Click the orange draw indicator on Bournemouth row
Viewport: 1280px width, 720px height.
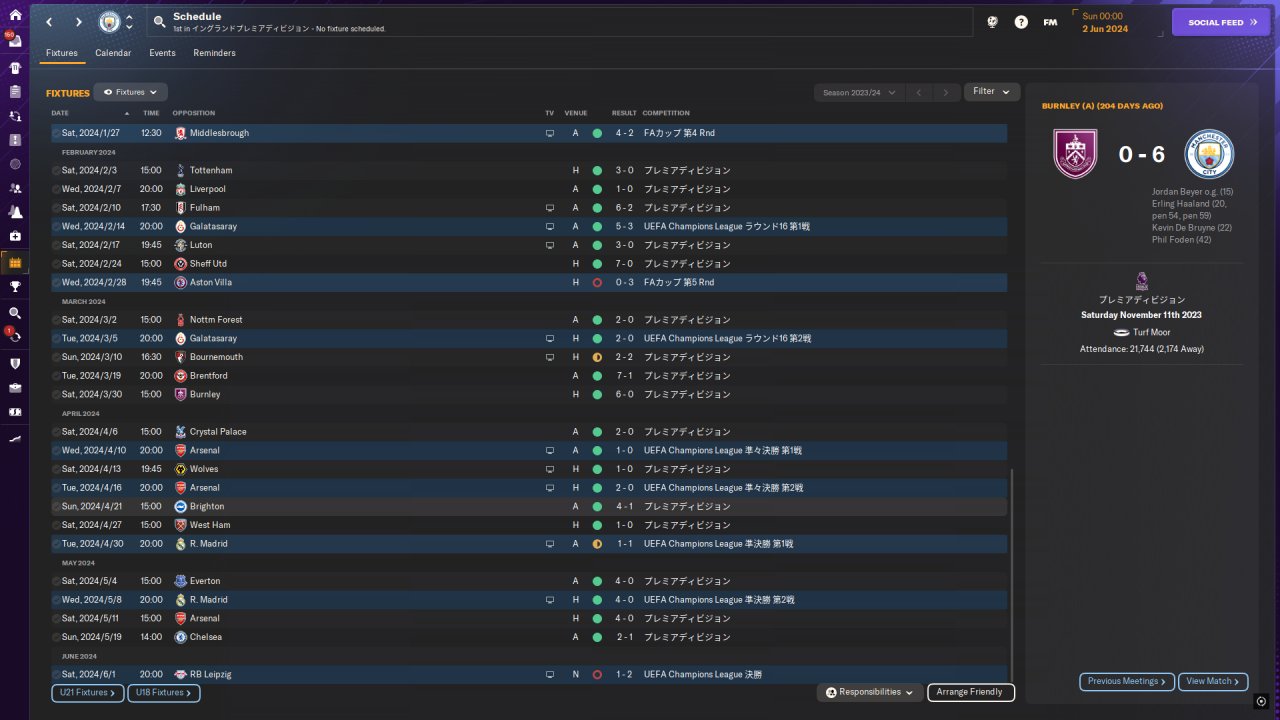[597, 357]
